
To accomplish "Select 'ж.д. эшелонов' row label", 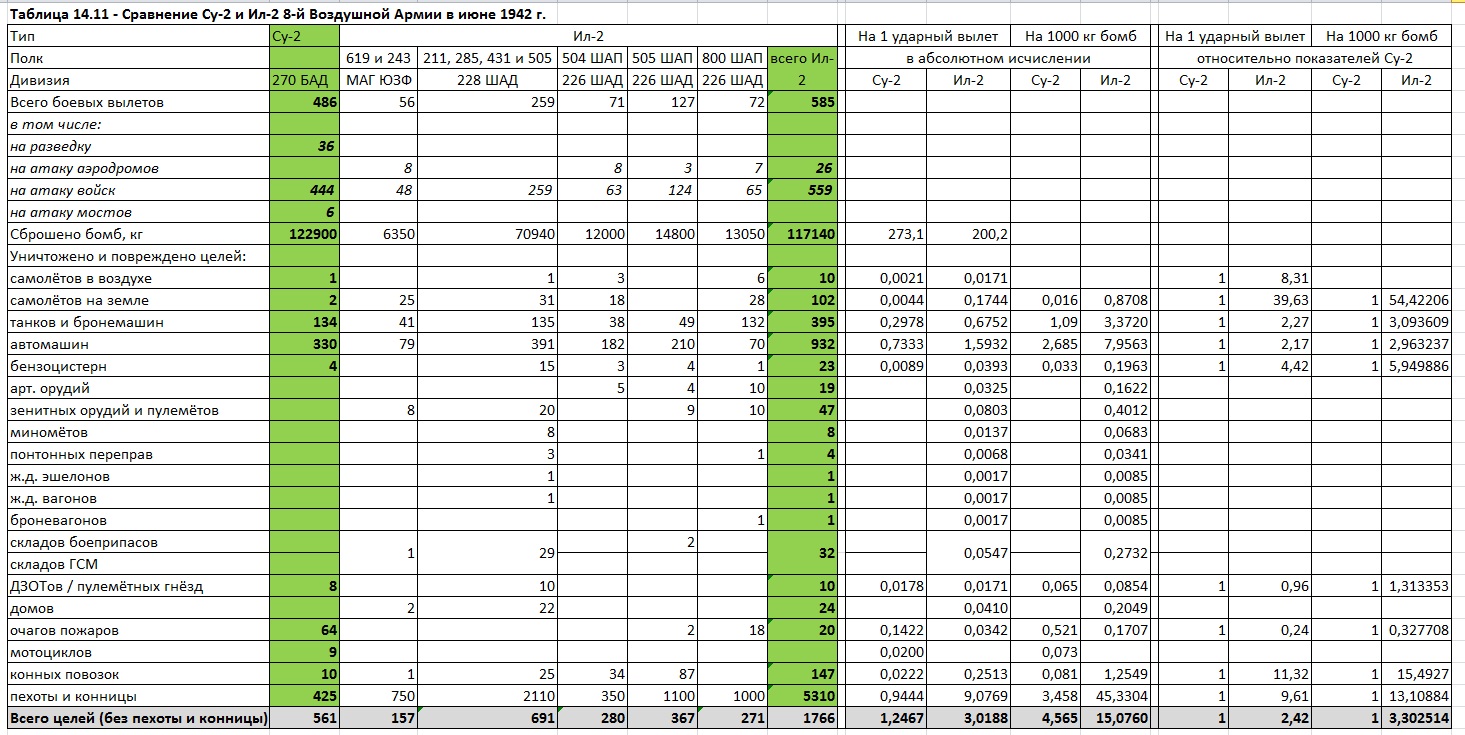I will pos(138,476).
